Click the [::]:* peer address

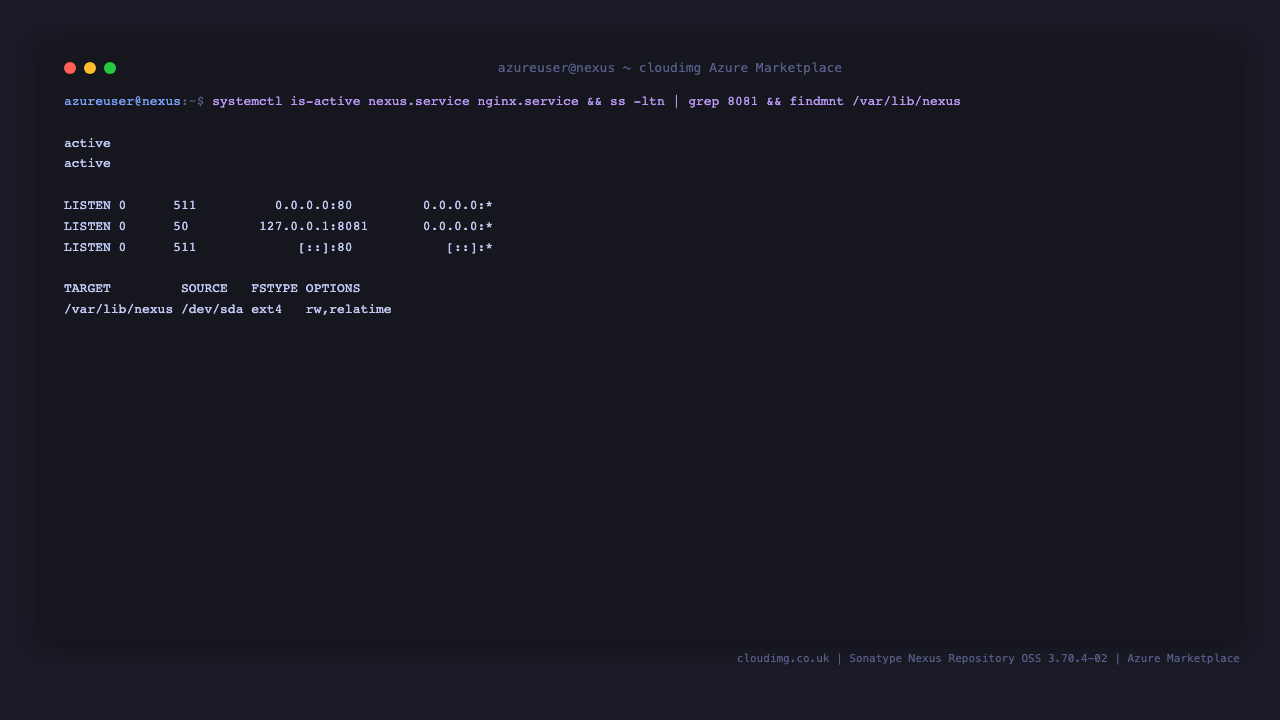click(470, 247)
